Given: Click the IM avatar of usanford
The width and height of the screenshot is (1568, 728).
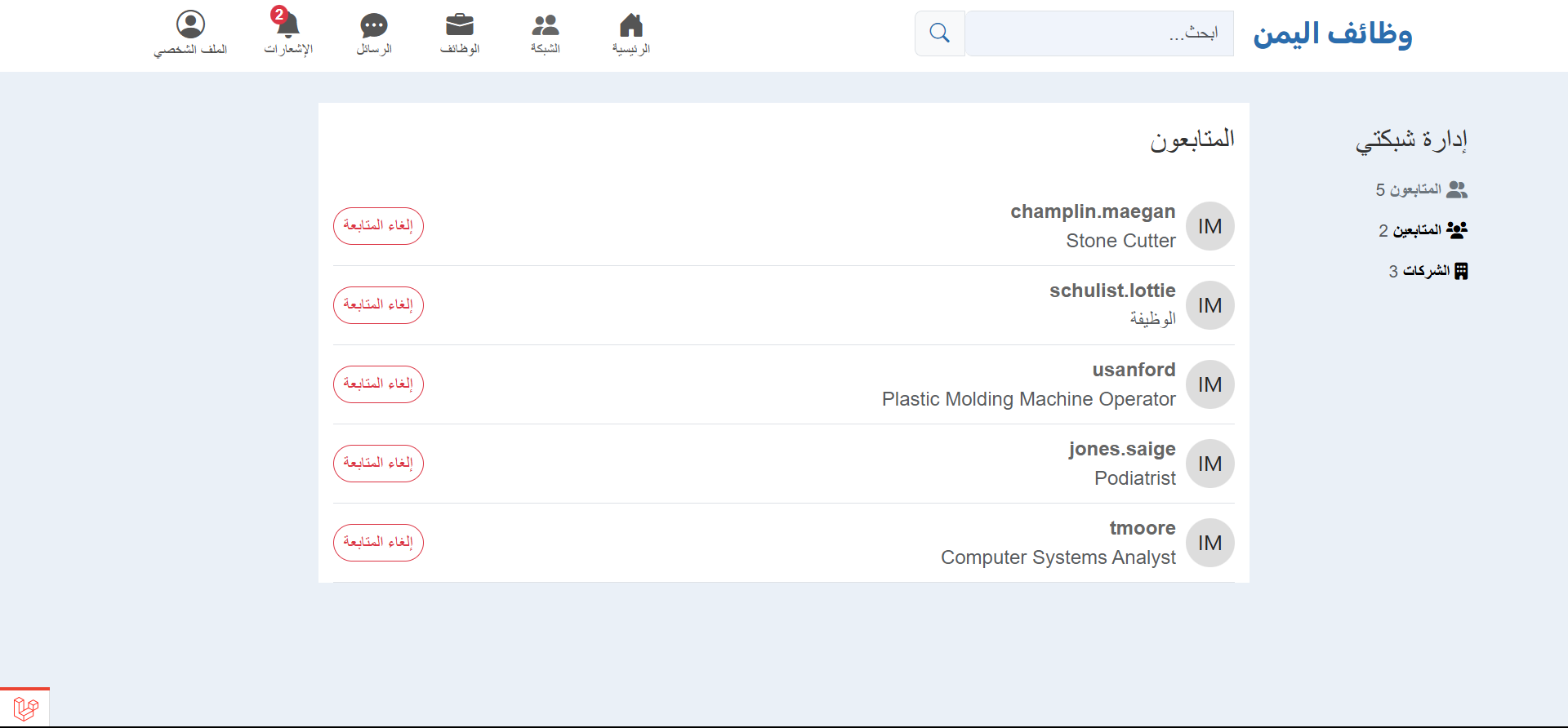Looking at the screenshot, I should 1209,384.
